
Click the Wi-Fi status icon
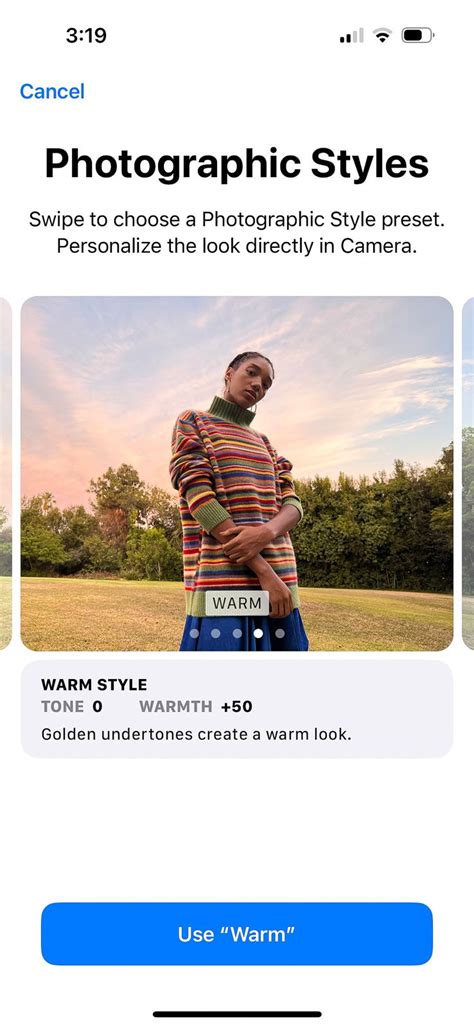(382, 35)
